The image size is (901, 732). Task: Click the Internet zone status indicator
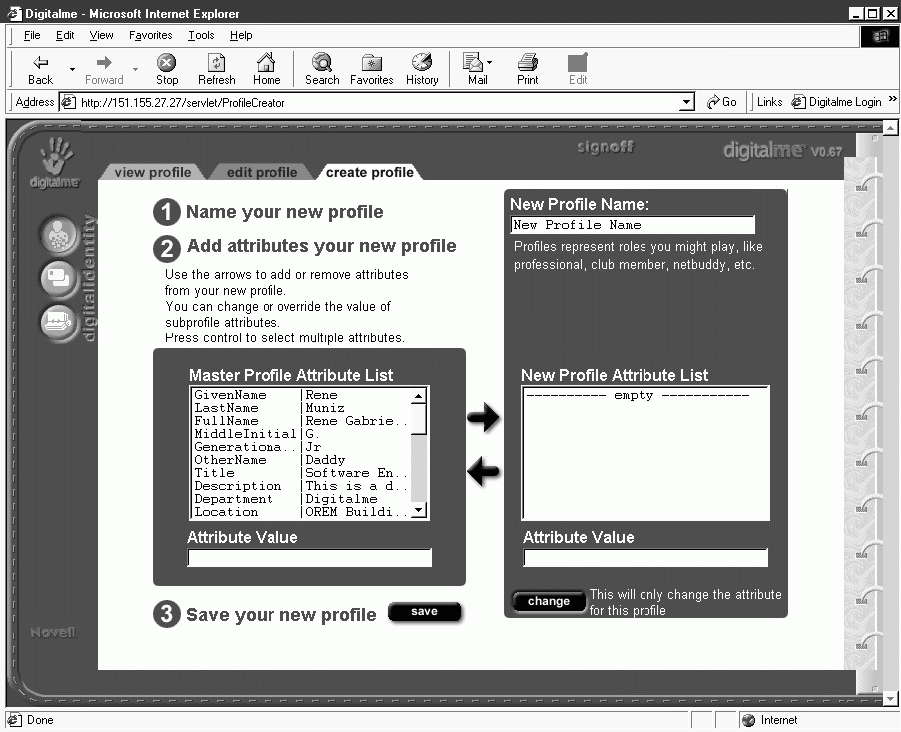(770, 720)
